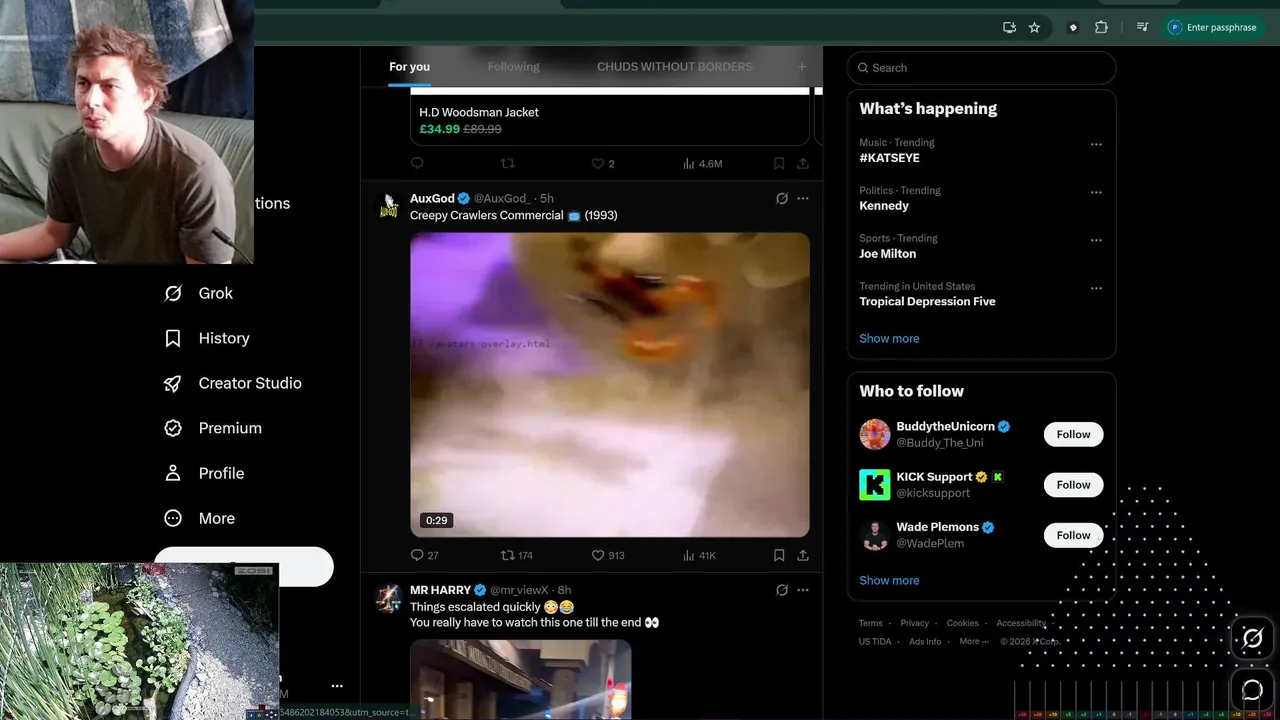Open the Premium page
The width and height of the screenshot is (1280, 720).
pyautogui.click(x=213, y=428)
